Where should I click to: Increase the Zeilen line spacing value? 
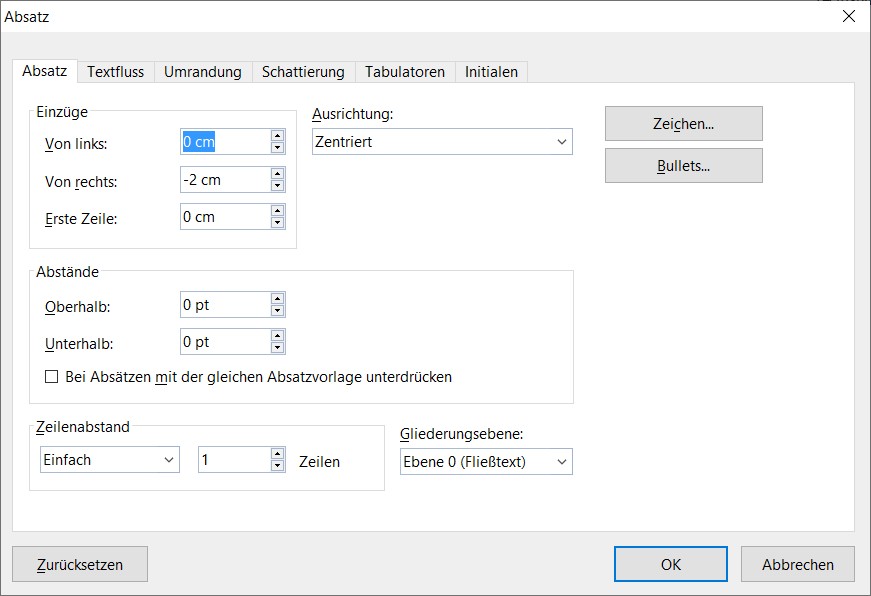click(277, 454)
